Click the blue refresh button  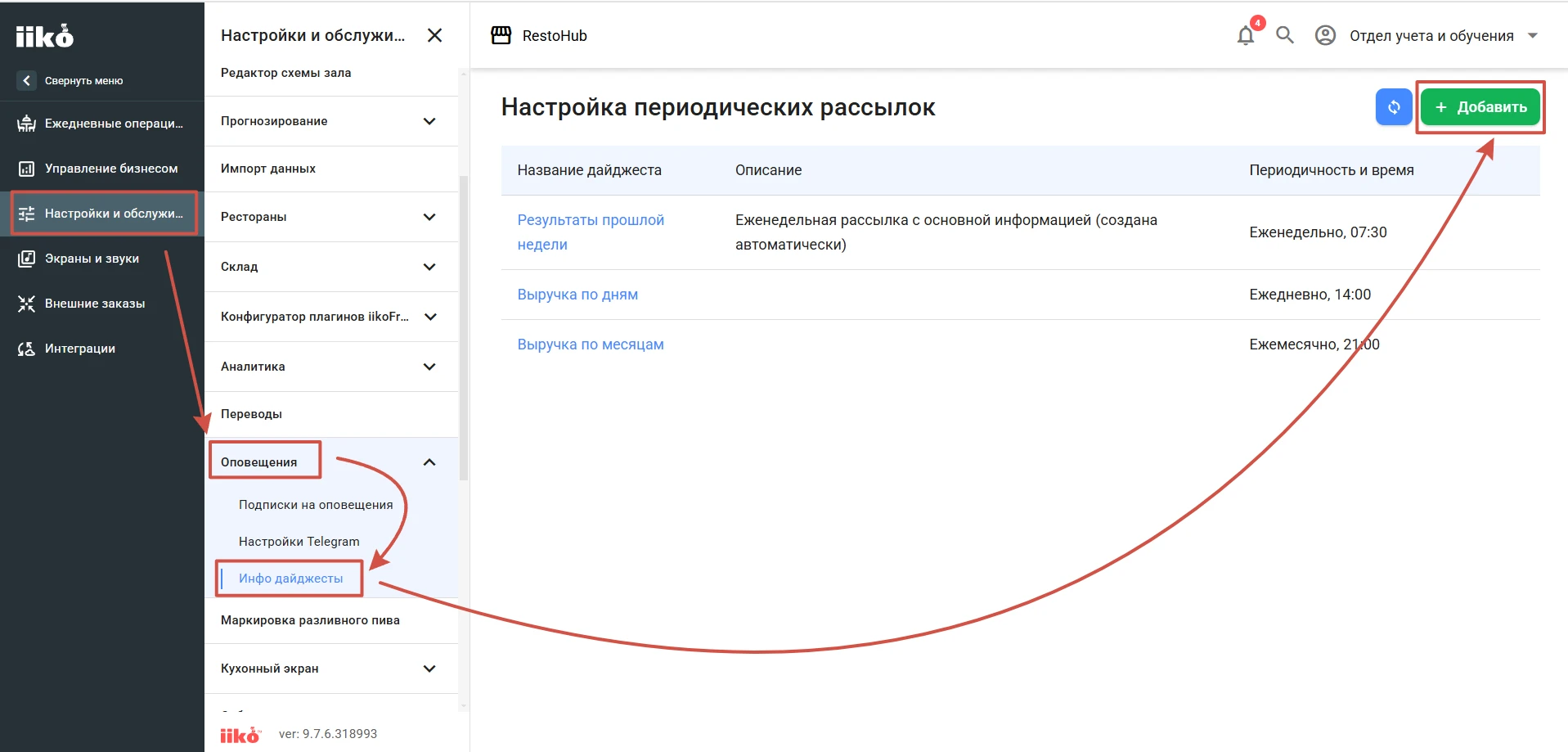coord(1394,107)
